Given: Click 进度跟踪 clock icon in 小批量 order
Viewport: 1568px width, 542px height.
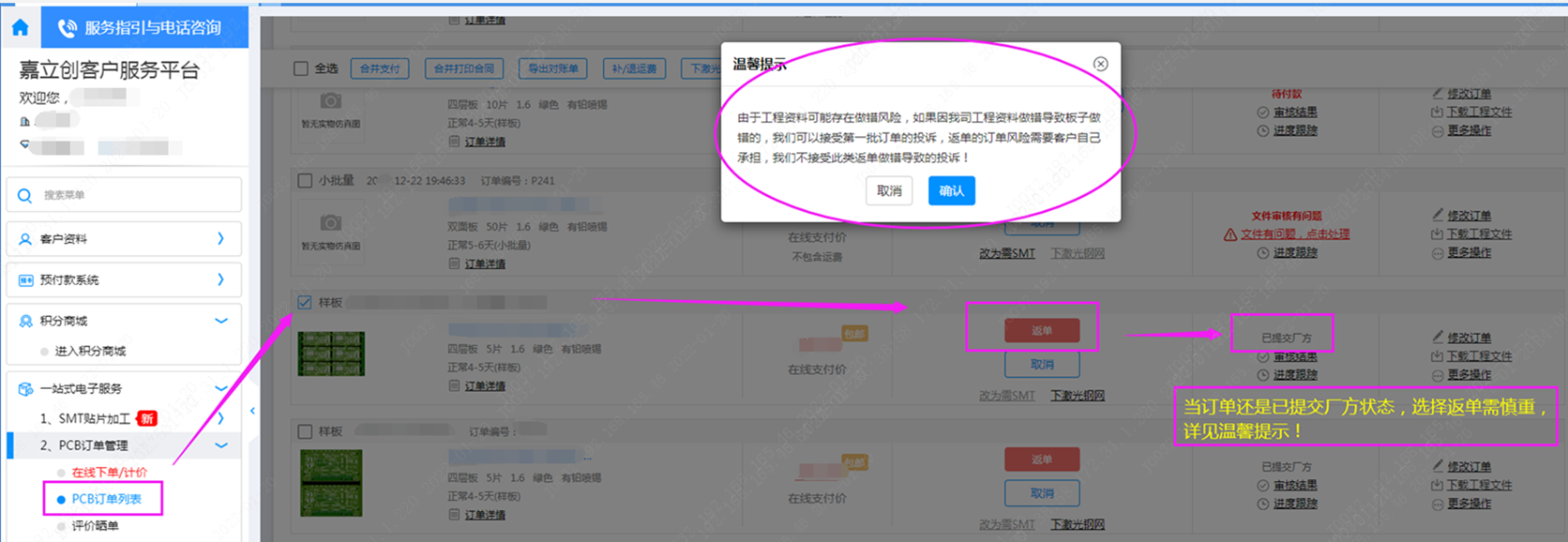Looking at the screenshot, I should point(1263,252).
